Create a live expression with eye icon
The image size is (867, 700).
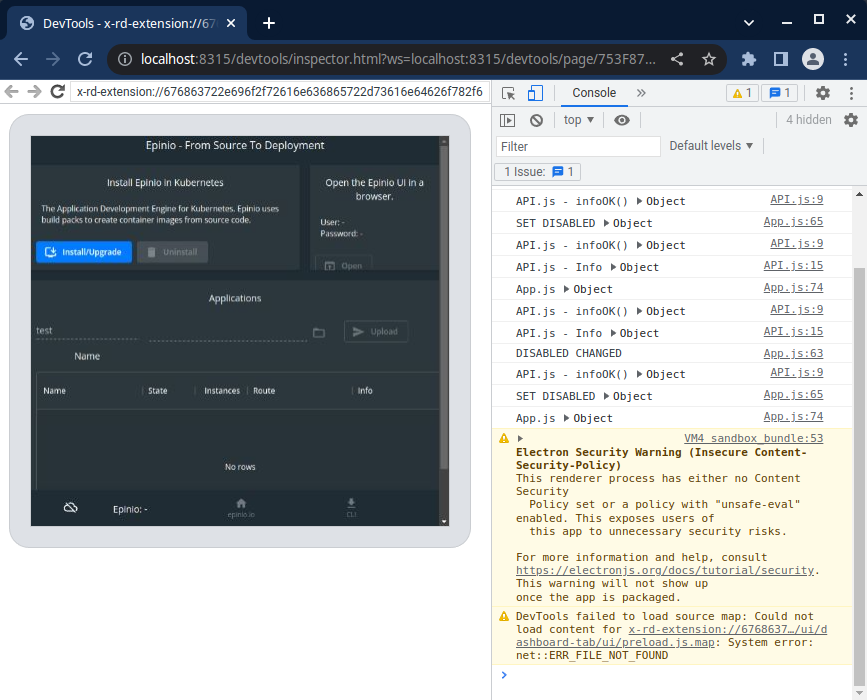621,120
